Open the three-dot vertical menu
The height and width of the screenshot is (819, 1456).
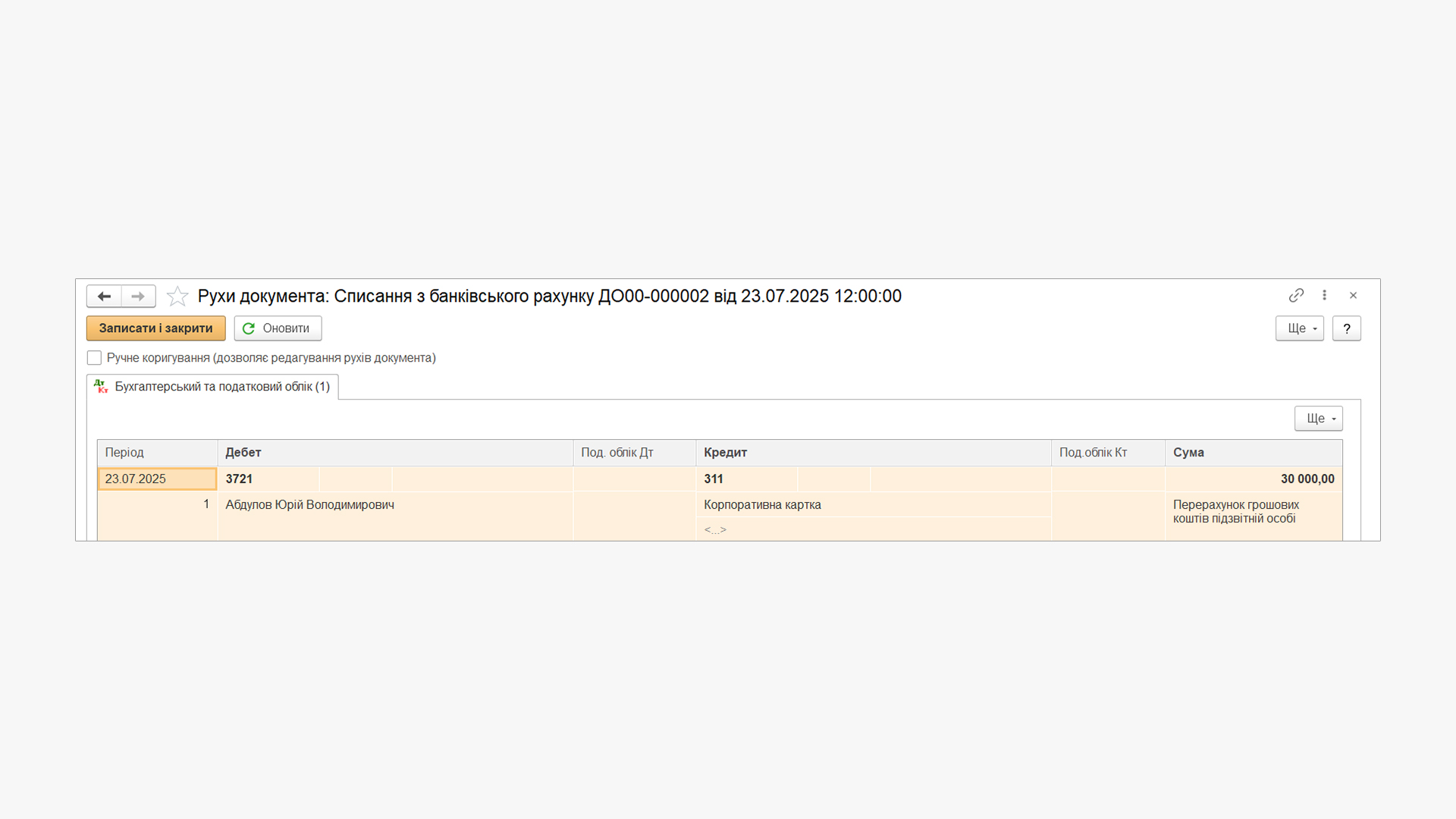pos(1324,295)
